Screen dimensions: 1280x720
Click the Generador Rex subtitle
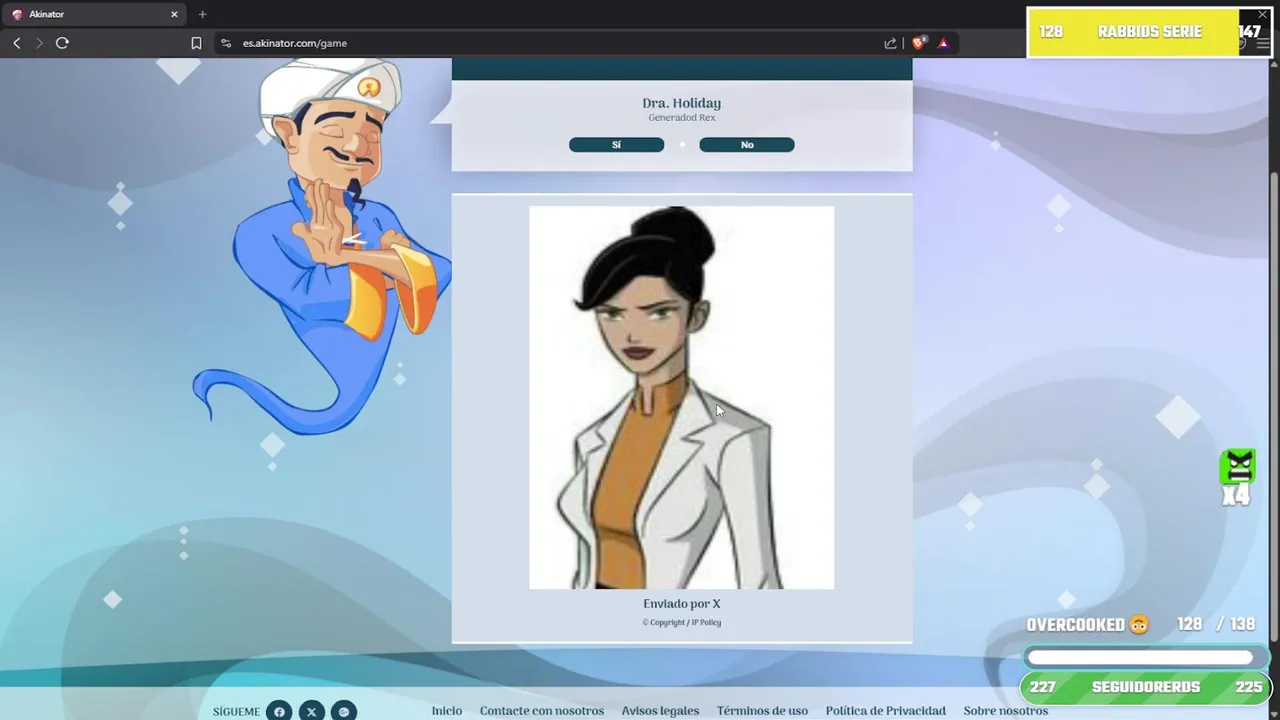click(681, 118)
